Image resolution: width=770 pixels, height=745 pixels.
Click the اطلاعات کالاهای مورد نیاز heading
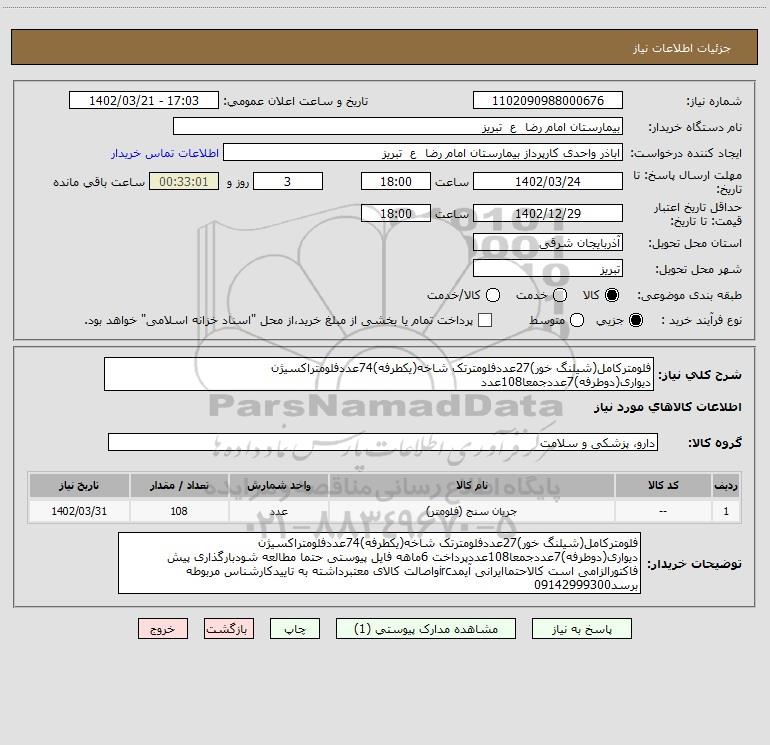(667, 407)
